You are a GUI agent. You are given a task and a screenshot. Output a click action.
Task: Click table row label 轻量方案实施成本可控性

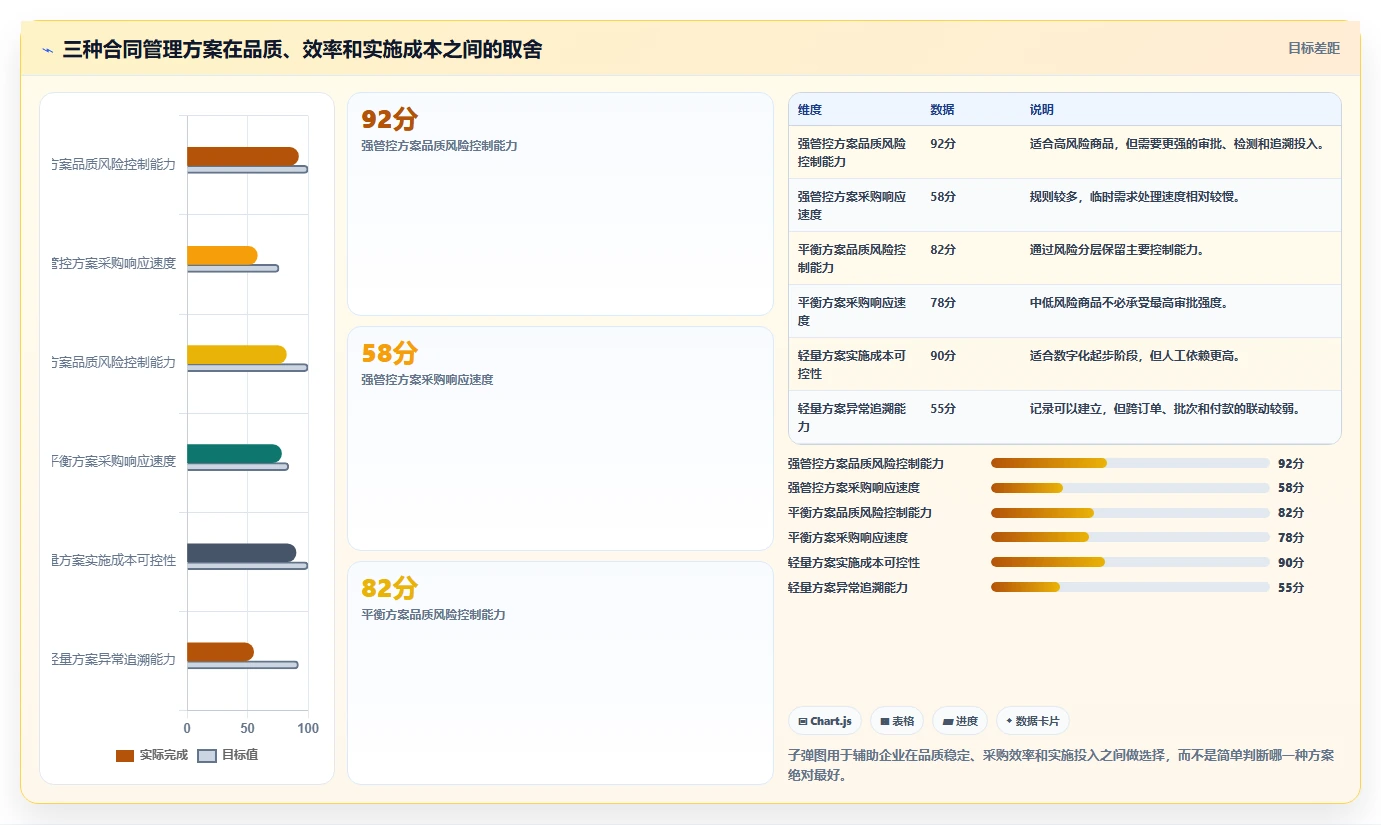pyautogui.click(x=852, y=365)
